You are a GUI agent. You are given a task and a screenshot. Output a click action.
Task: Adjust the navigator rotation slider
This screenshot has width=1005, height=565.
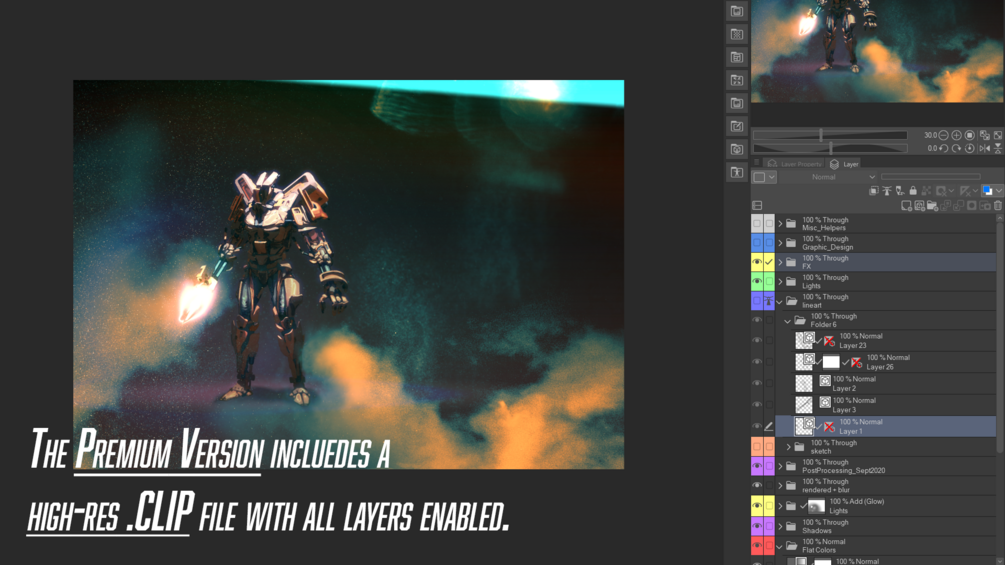830,149
